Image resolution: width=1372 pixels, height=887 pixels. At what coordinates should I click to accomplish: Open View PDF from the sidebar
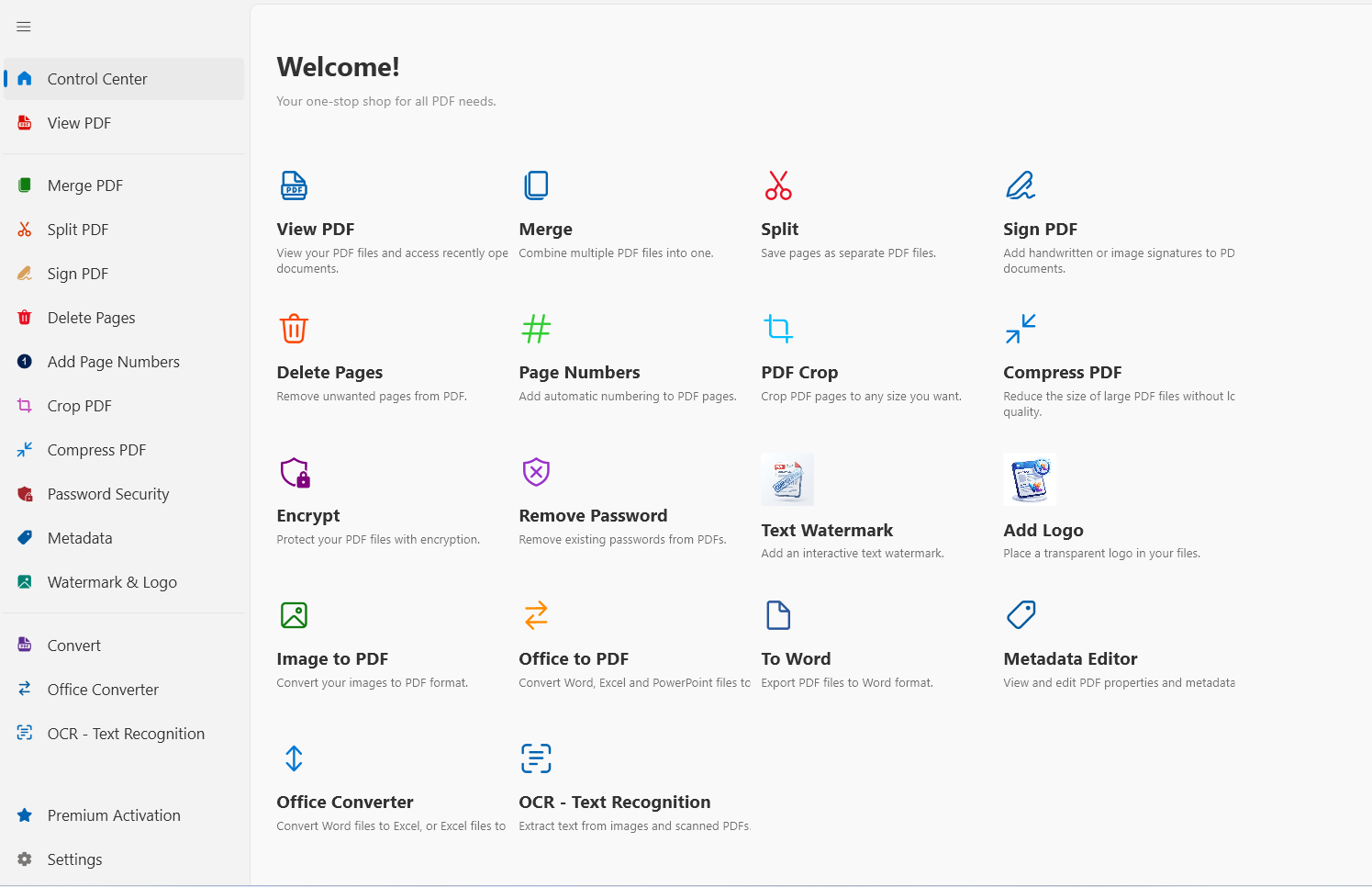[124, 123]
